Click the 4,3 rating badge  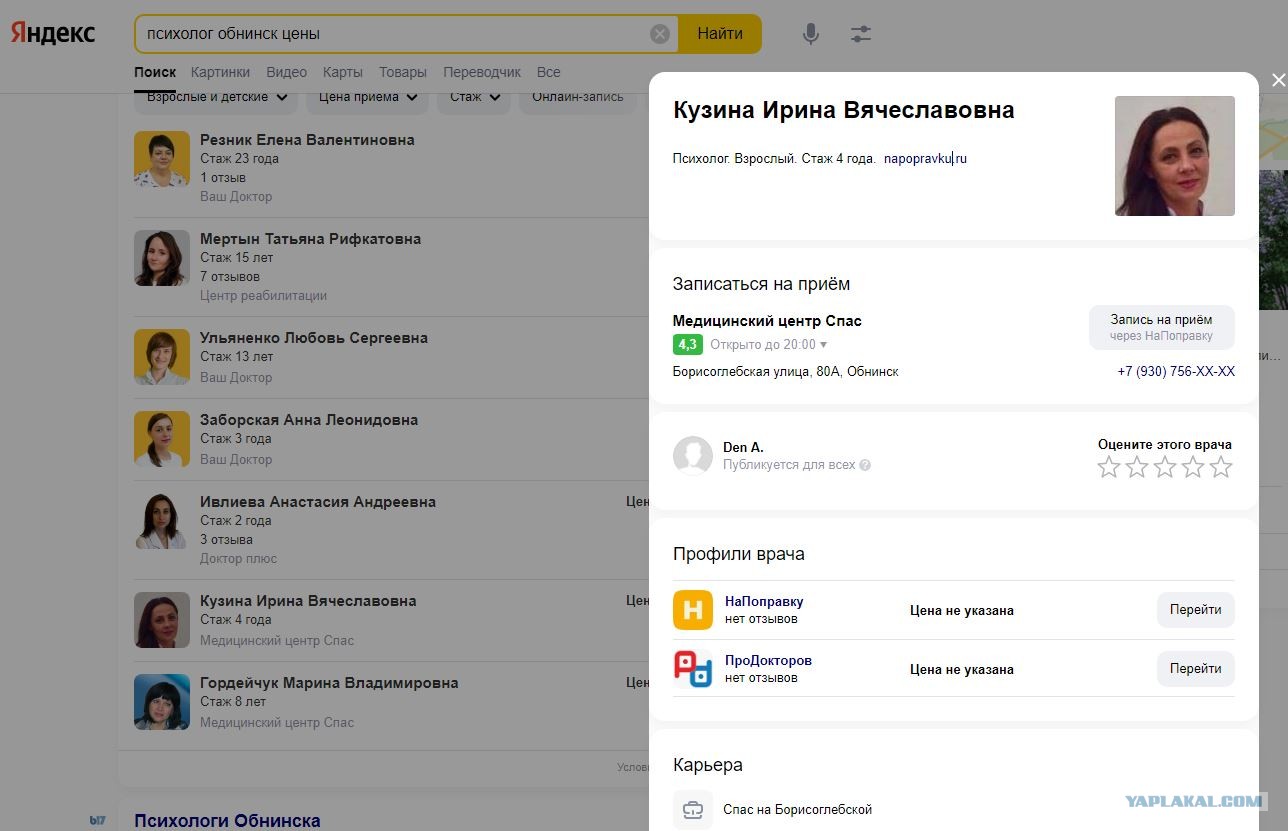(688, 345)
